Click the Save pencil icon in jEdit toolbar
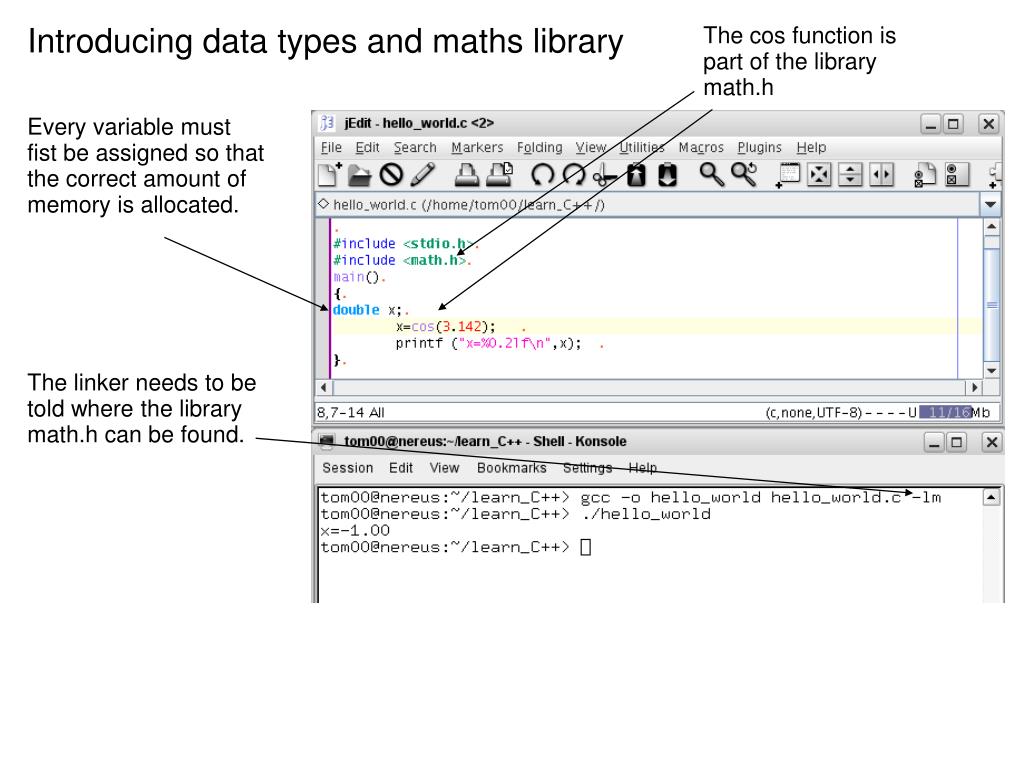1023x767 pixels. pos(423,175)
